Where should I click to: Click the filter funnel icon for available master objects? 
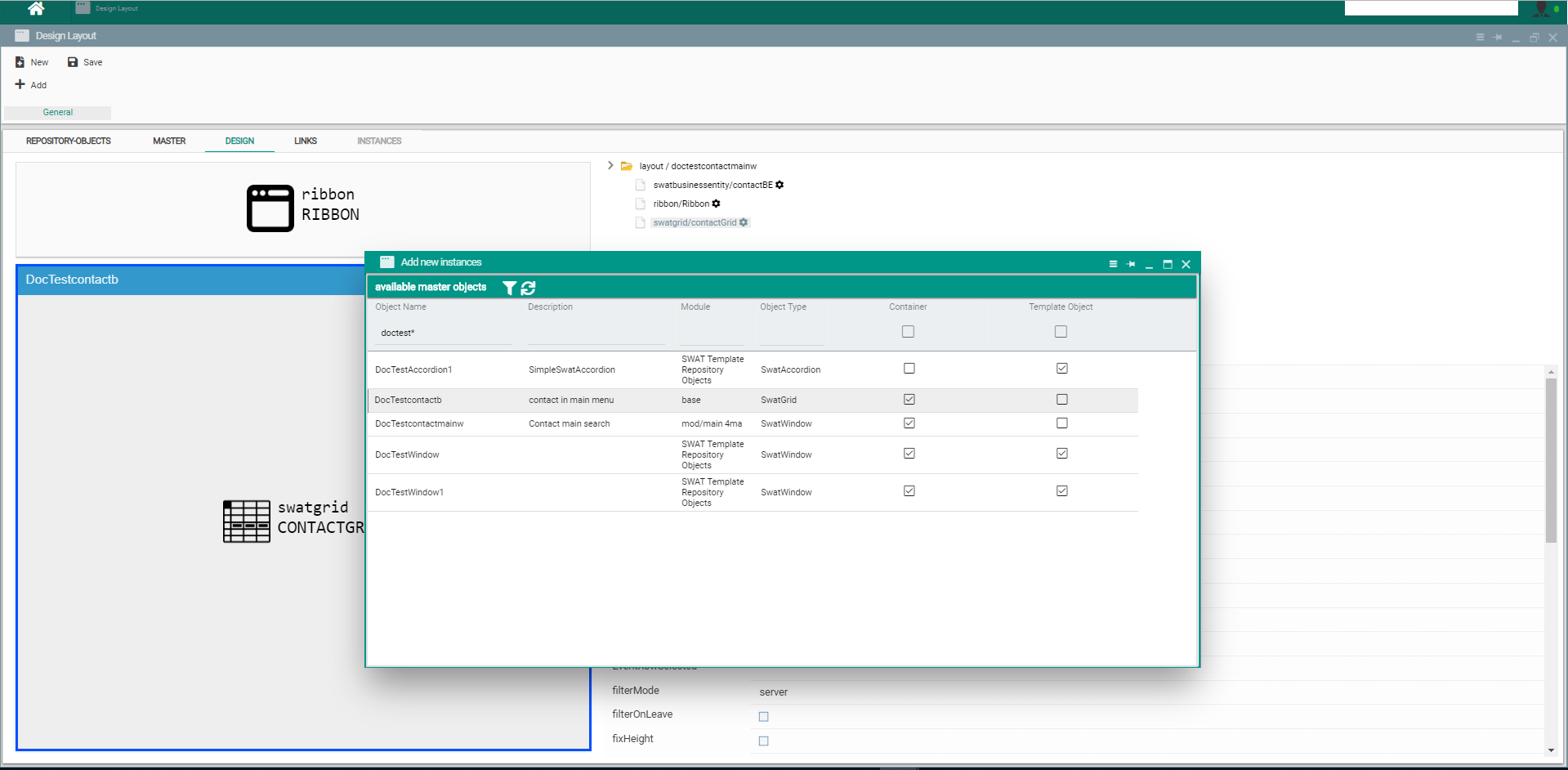[509, 288]
